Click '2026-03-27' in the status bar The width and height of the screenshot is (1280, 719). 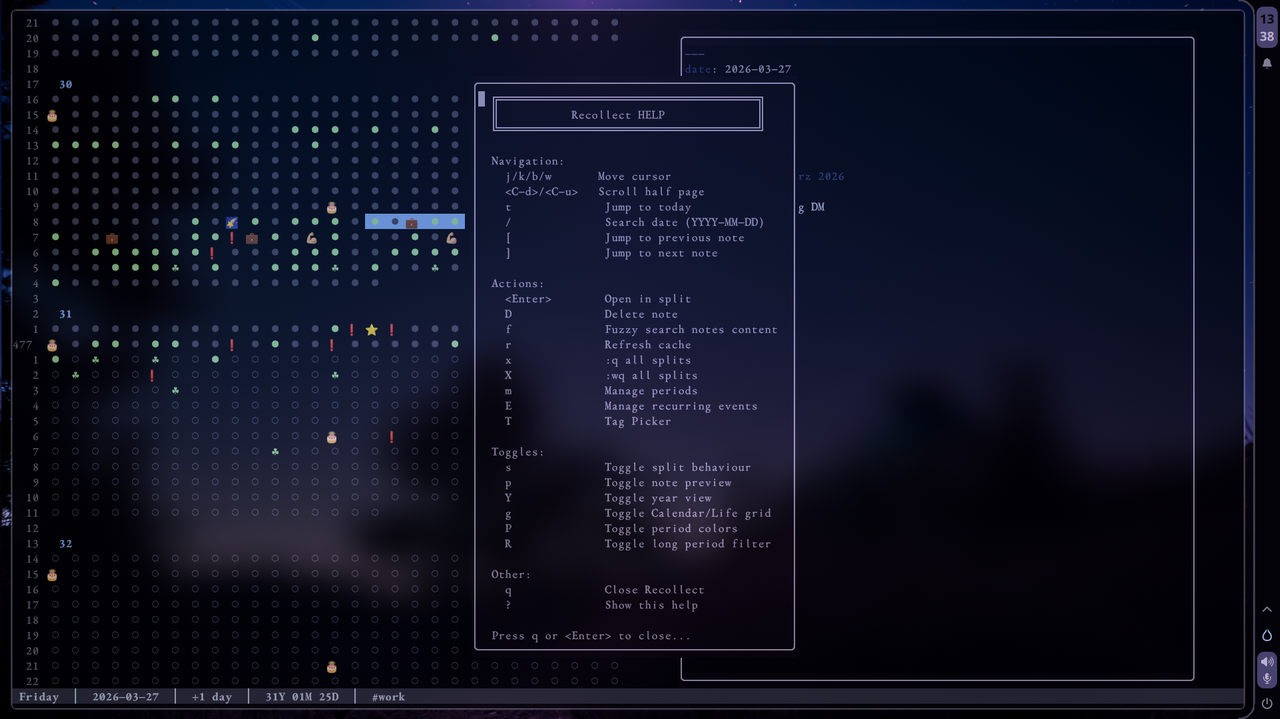pos(125,697)
